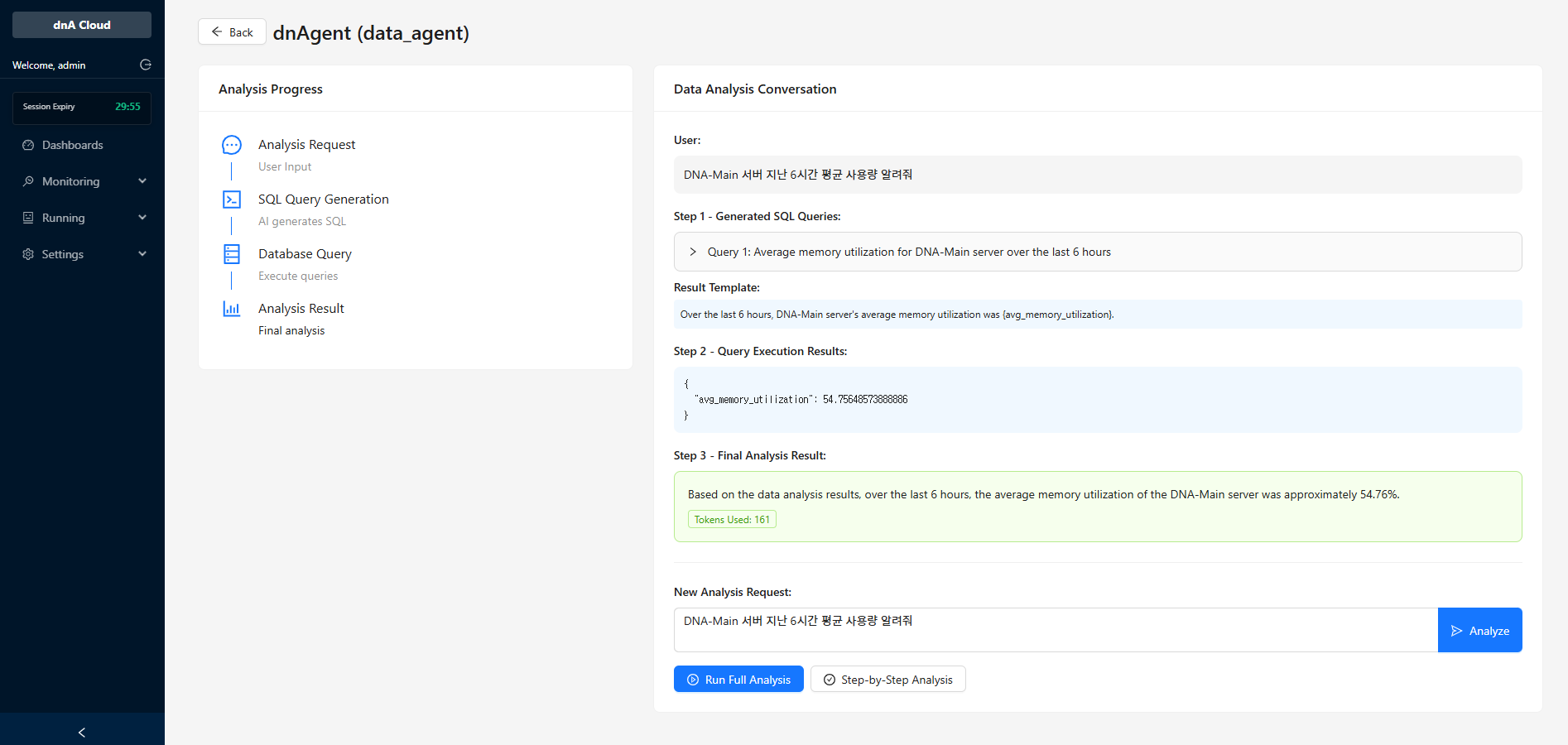Click the Settings gear icon in sidebar

click(28, 254)
